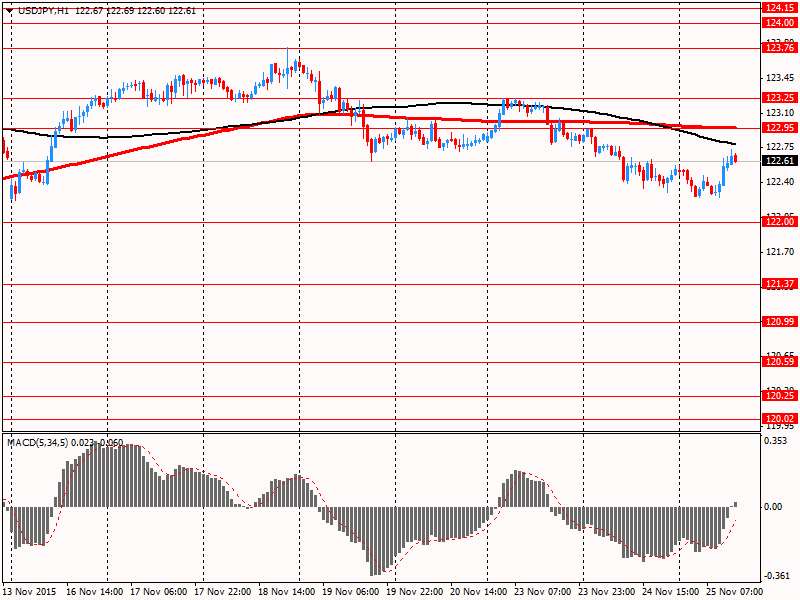800x600 pixels.
Task: Select the 120.59 support level label
Action: coord(779,362)
